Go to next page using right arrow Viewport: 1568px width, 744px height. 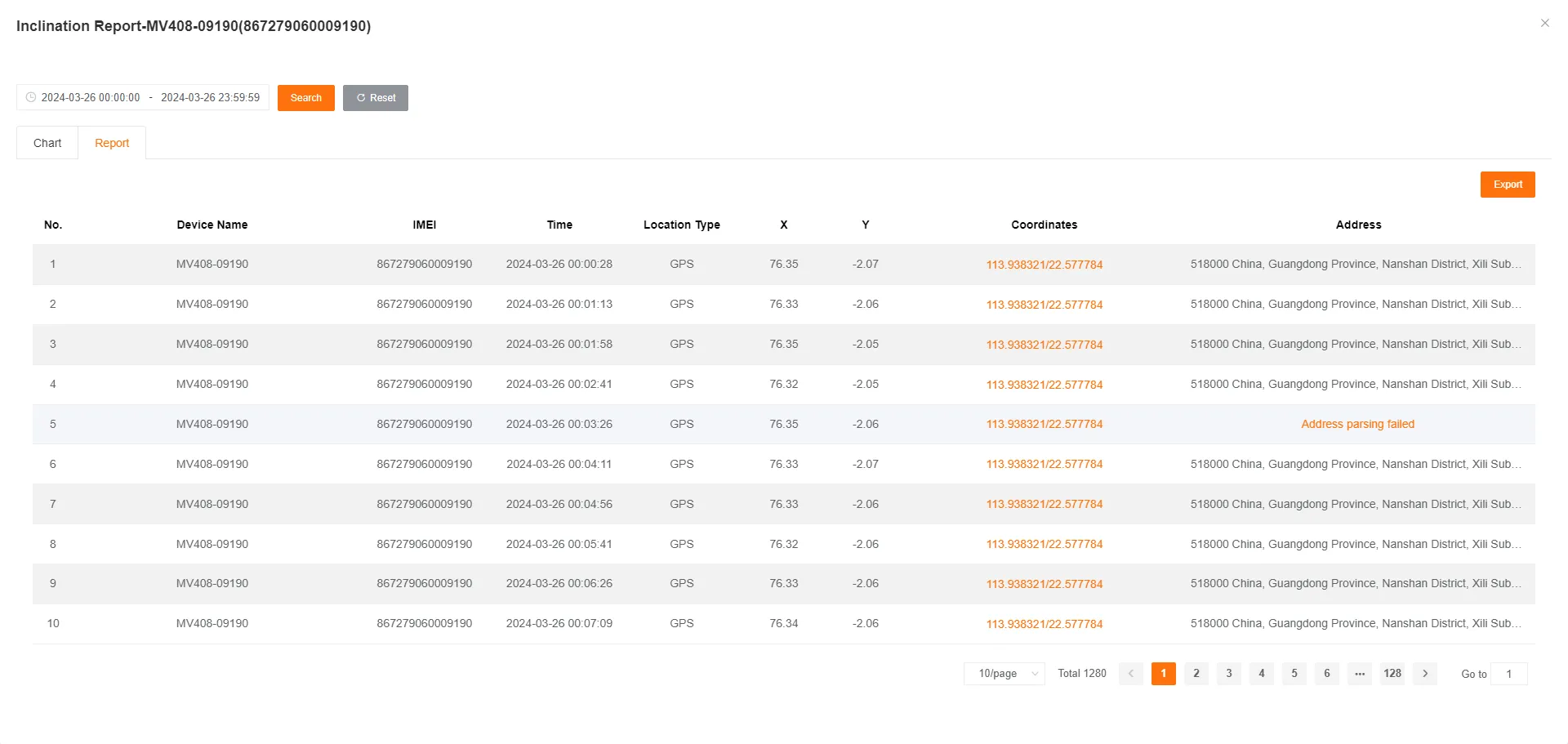tap(1424, 674)
